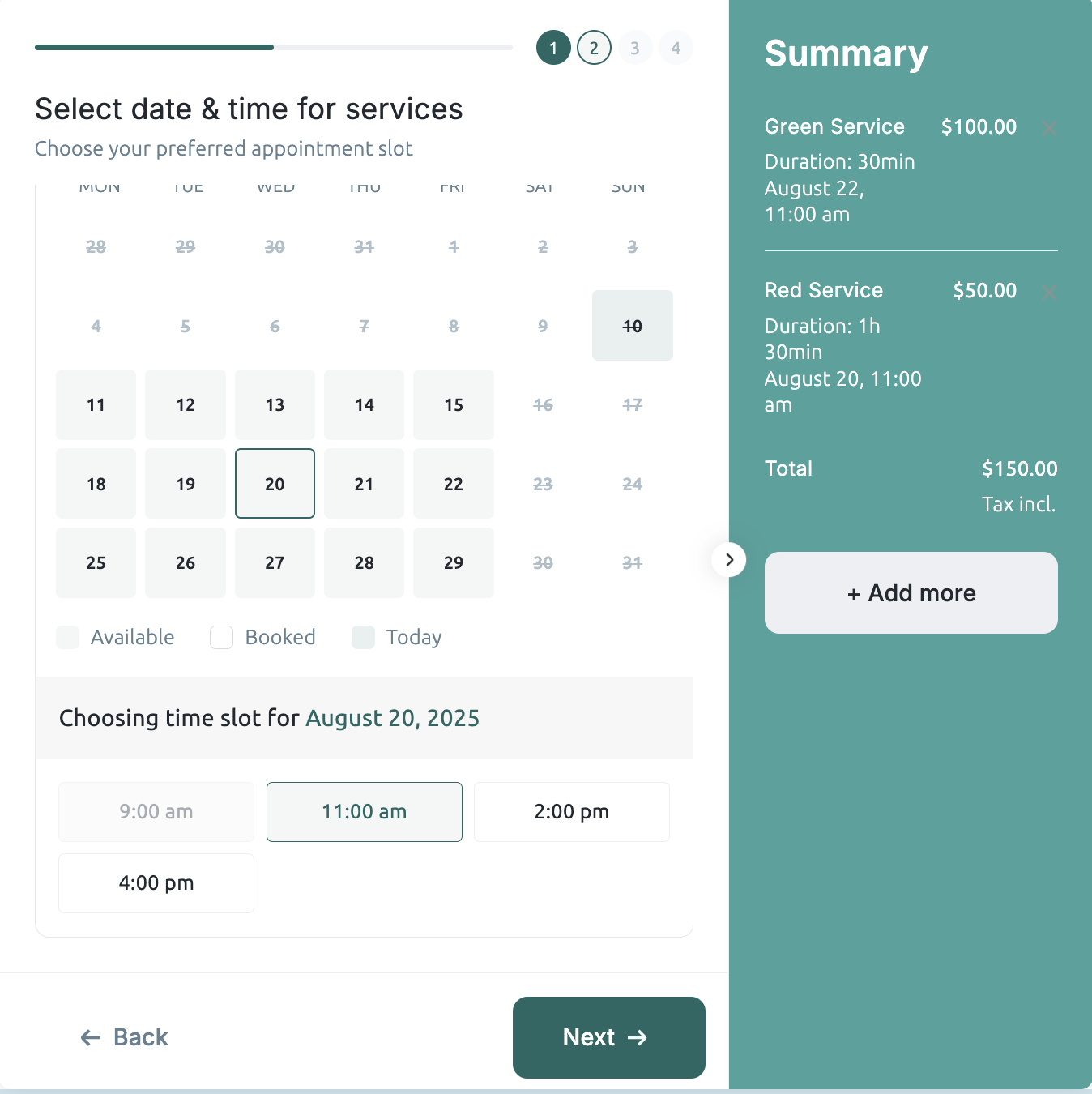This screenshot has height=1094, width=1092.
Task: Select calendar day 11
Action: tap(96, 404)
